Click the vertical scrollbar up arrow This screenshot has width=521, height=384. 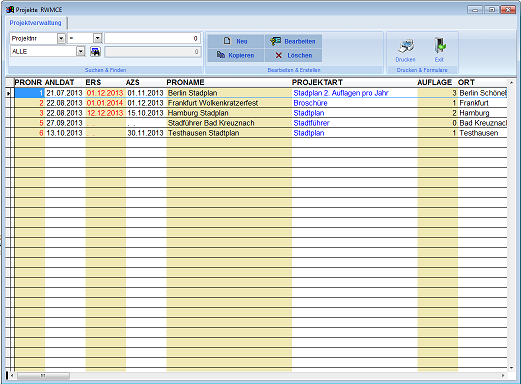pos(512,82)
